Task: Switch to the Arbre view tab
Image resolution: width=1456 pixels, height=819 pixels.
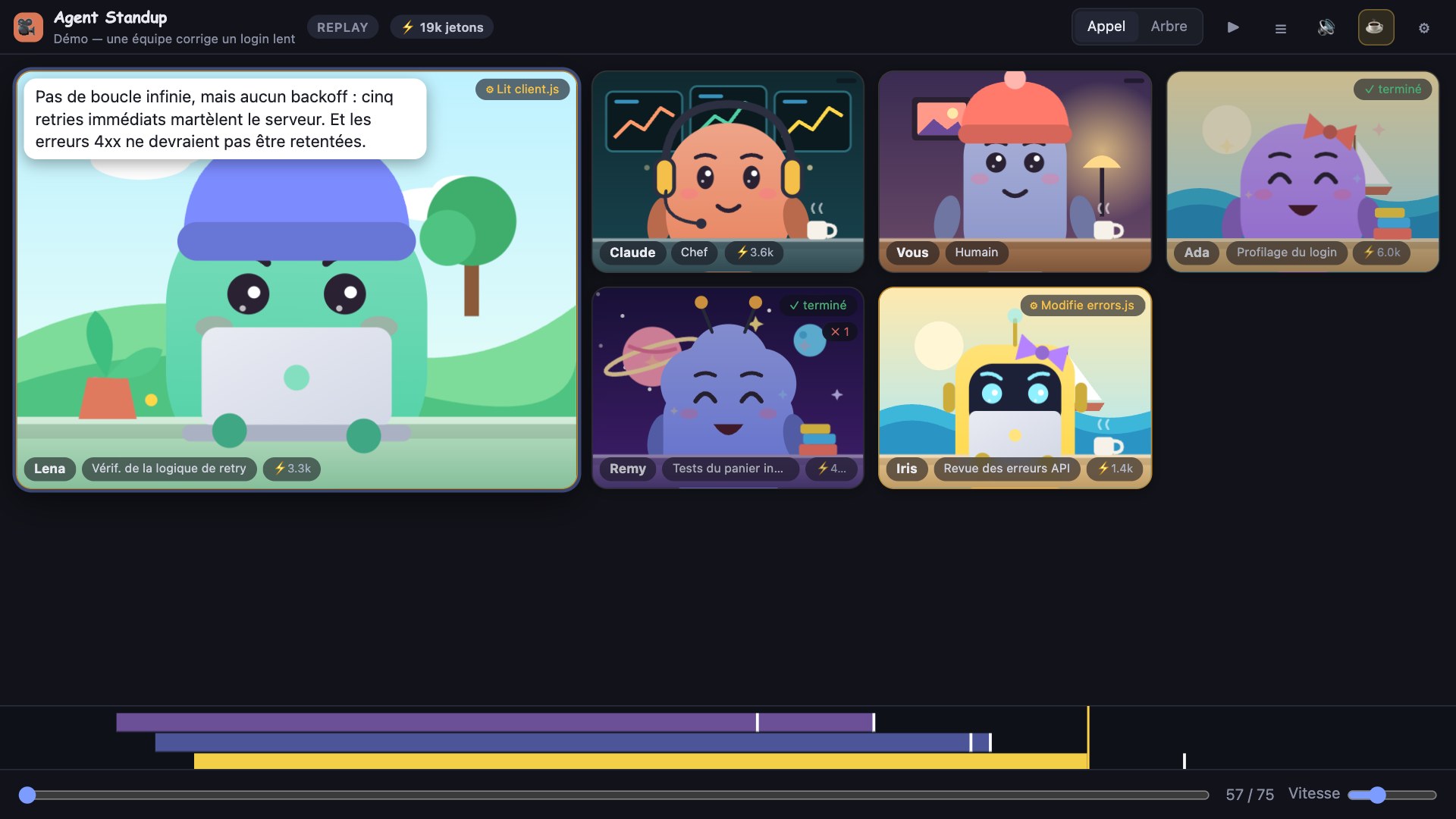Action: click(x=1169, y=27)
